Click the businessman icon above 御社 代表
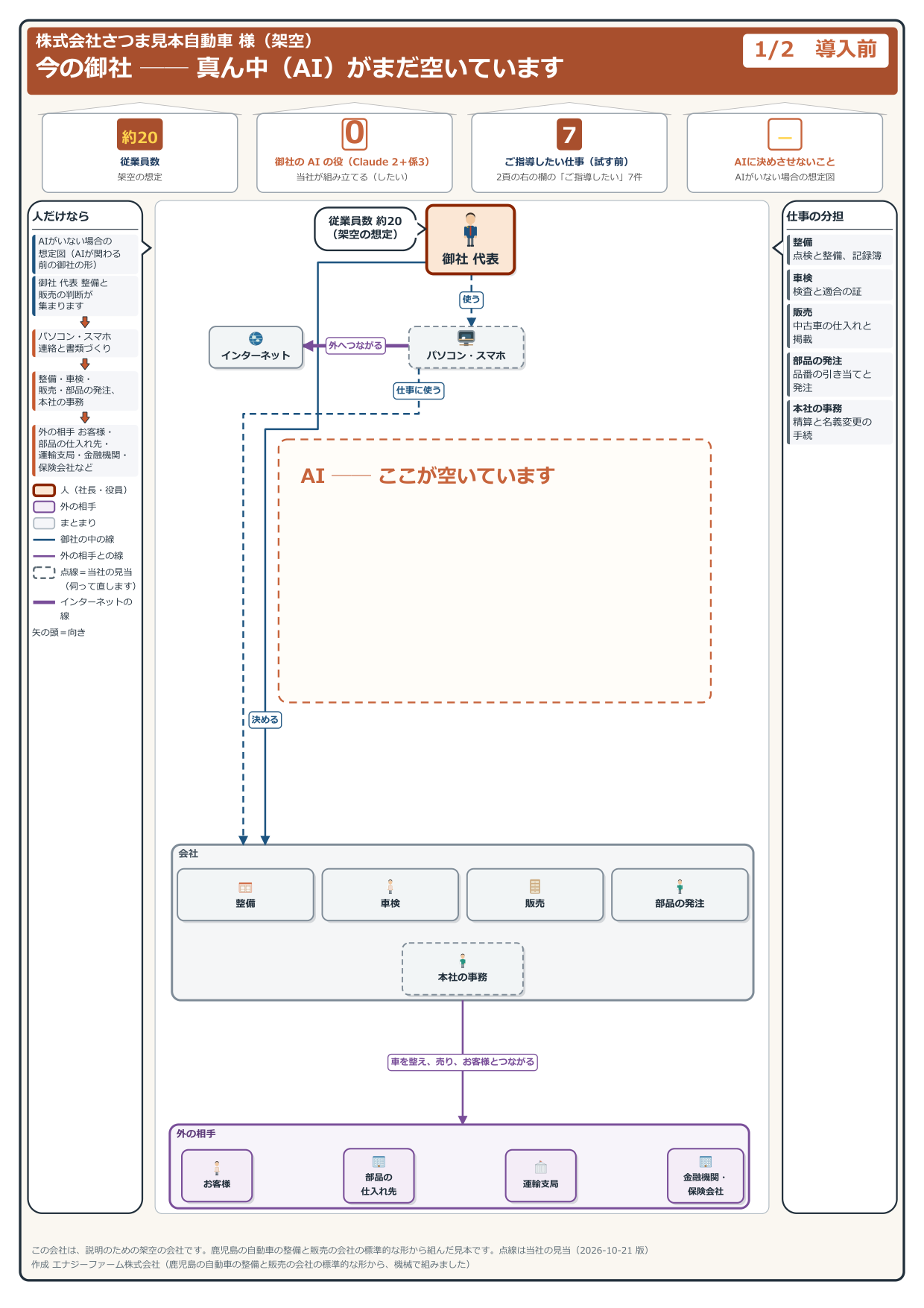The height and width of the screenshot is (1308, 924). tap(470, 230)
